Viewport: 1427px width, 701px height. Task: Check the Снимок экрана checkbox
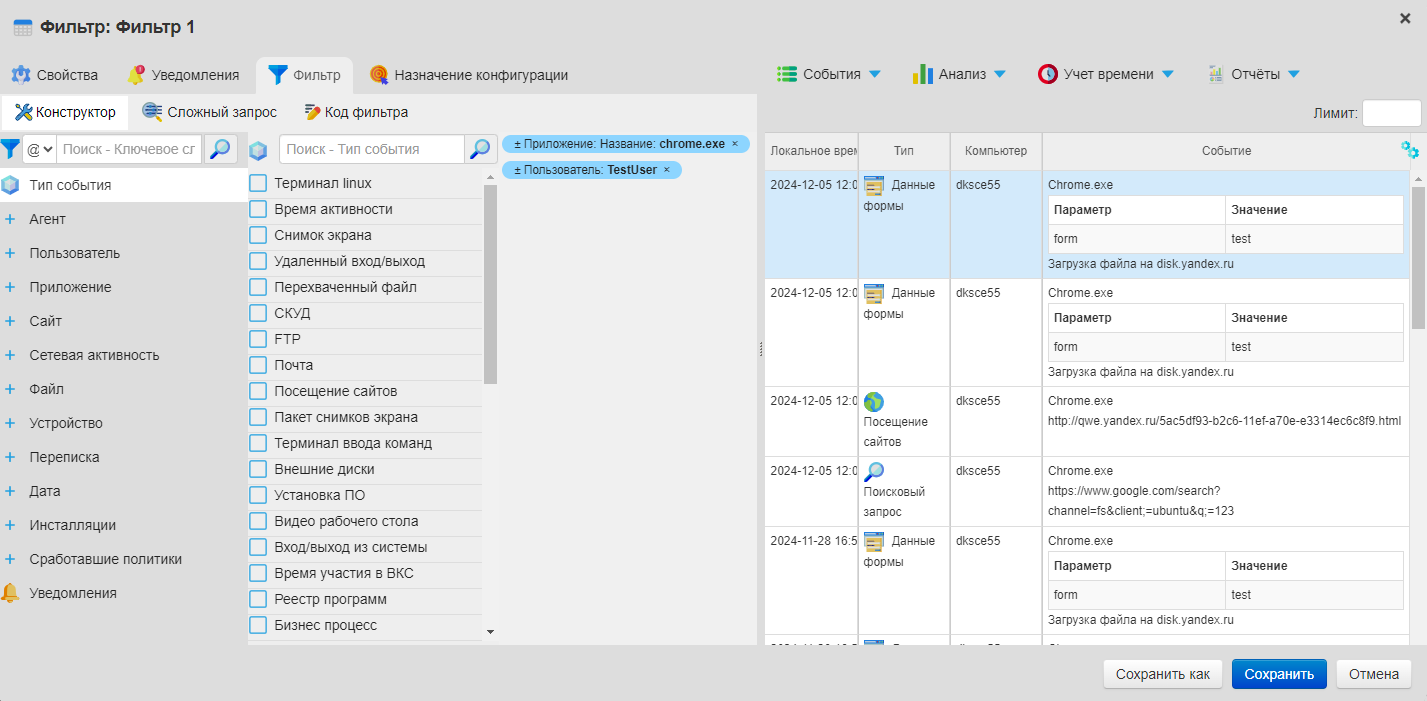[x=258, y=235]
